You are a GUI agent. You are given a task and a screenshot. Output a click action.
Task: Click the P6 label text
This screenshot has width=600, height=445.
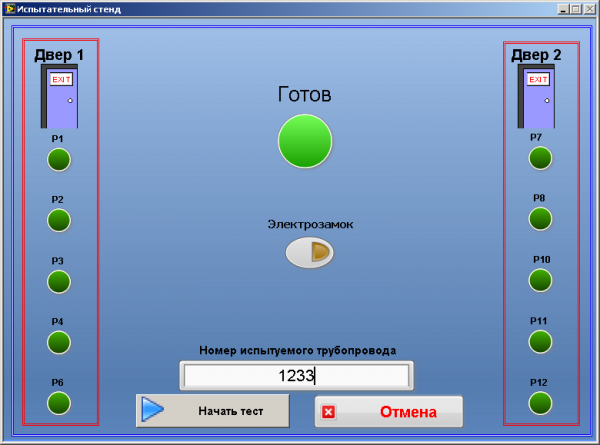(x=57, y=382)
